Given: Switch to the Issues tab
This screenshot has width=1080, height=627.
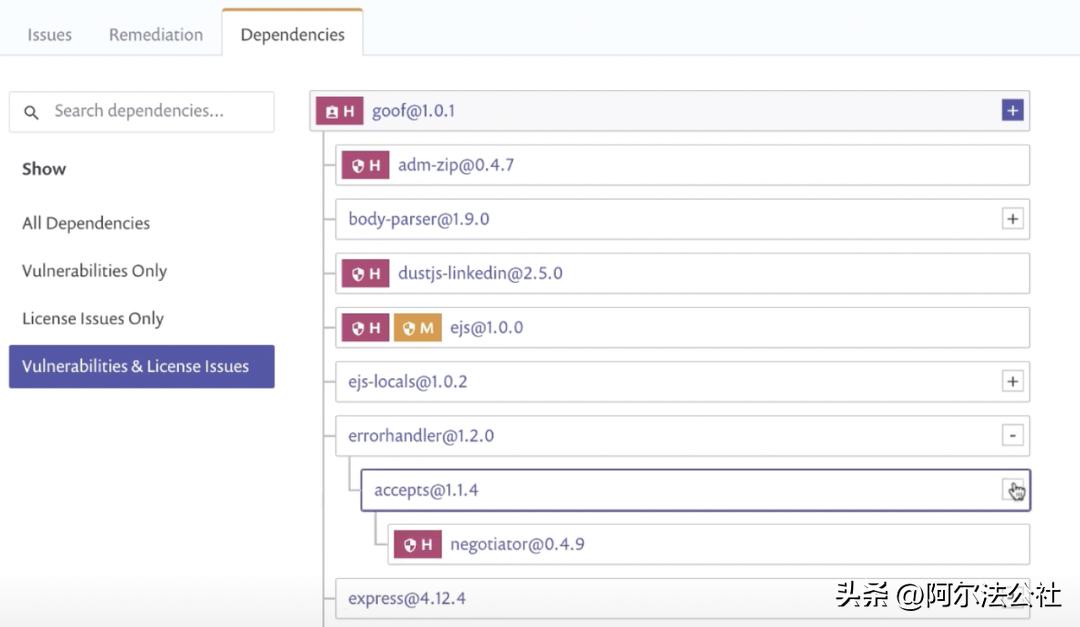Looking at the screenshot, I should click(x=49, y=34).
